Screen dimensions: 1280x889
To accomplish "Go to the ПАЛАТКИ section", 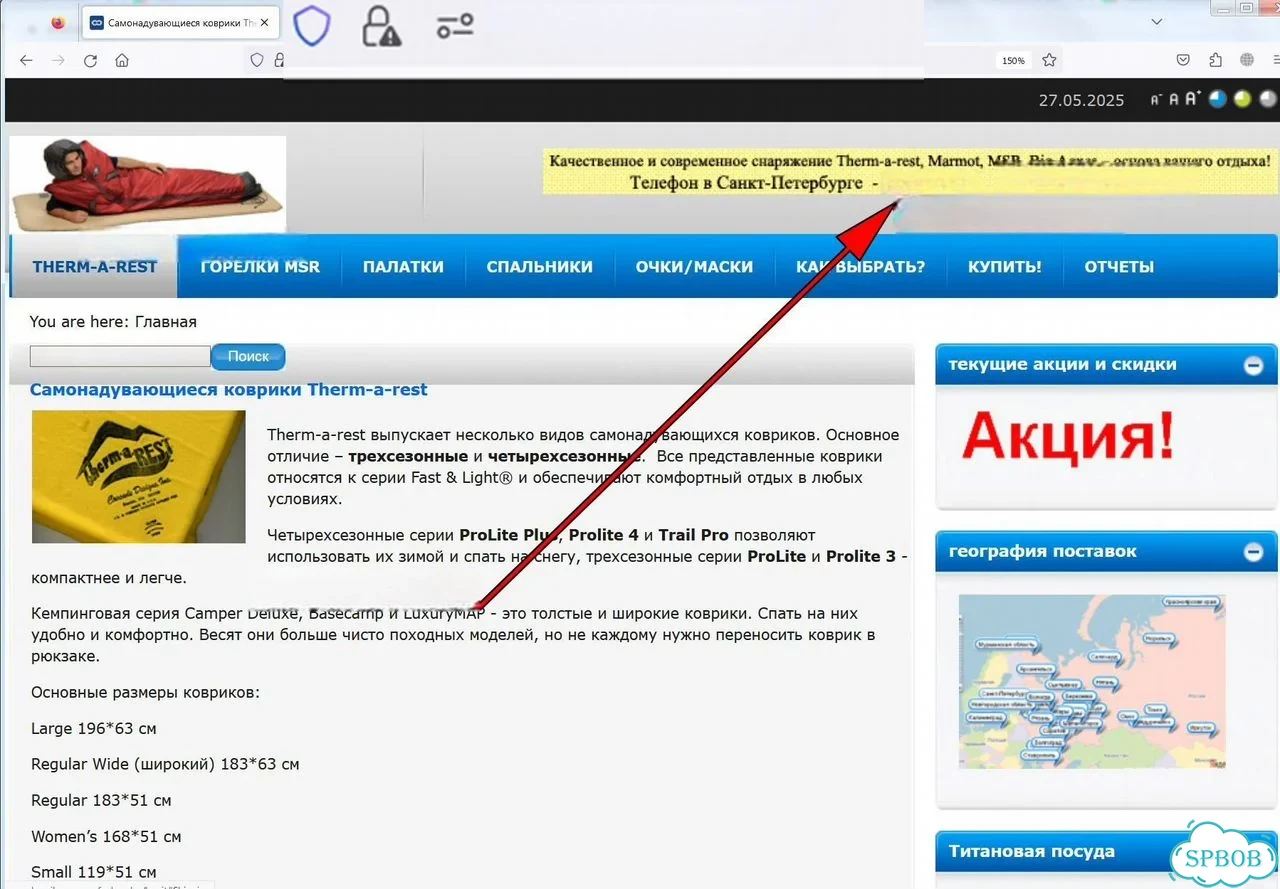I will click(403, 267).
